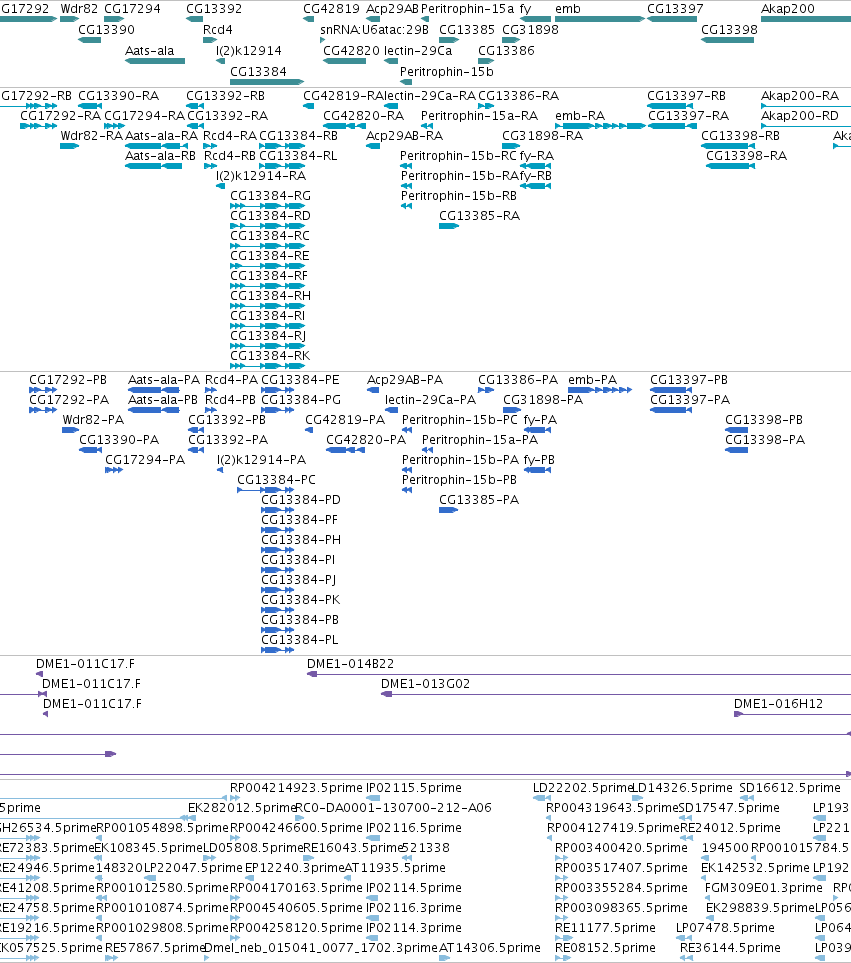The image size is (851, 963).
Task: Click EST RP003400420.5prime
Action: click(621, 848)
